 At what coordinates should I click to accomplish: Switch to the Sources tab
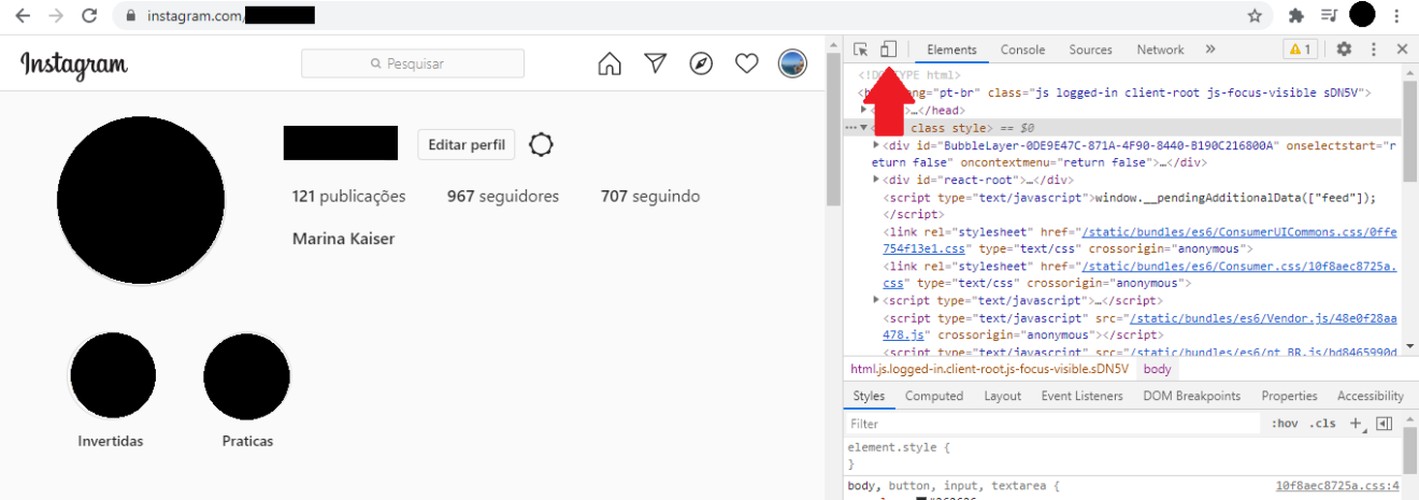pos(1090,50)
